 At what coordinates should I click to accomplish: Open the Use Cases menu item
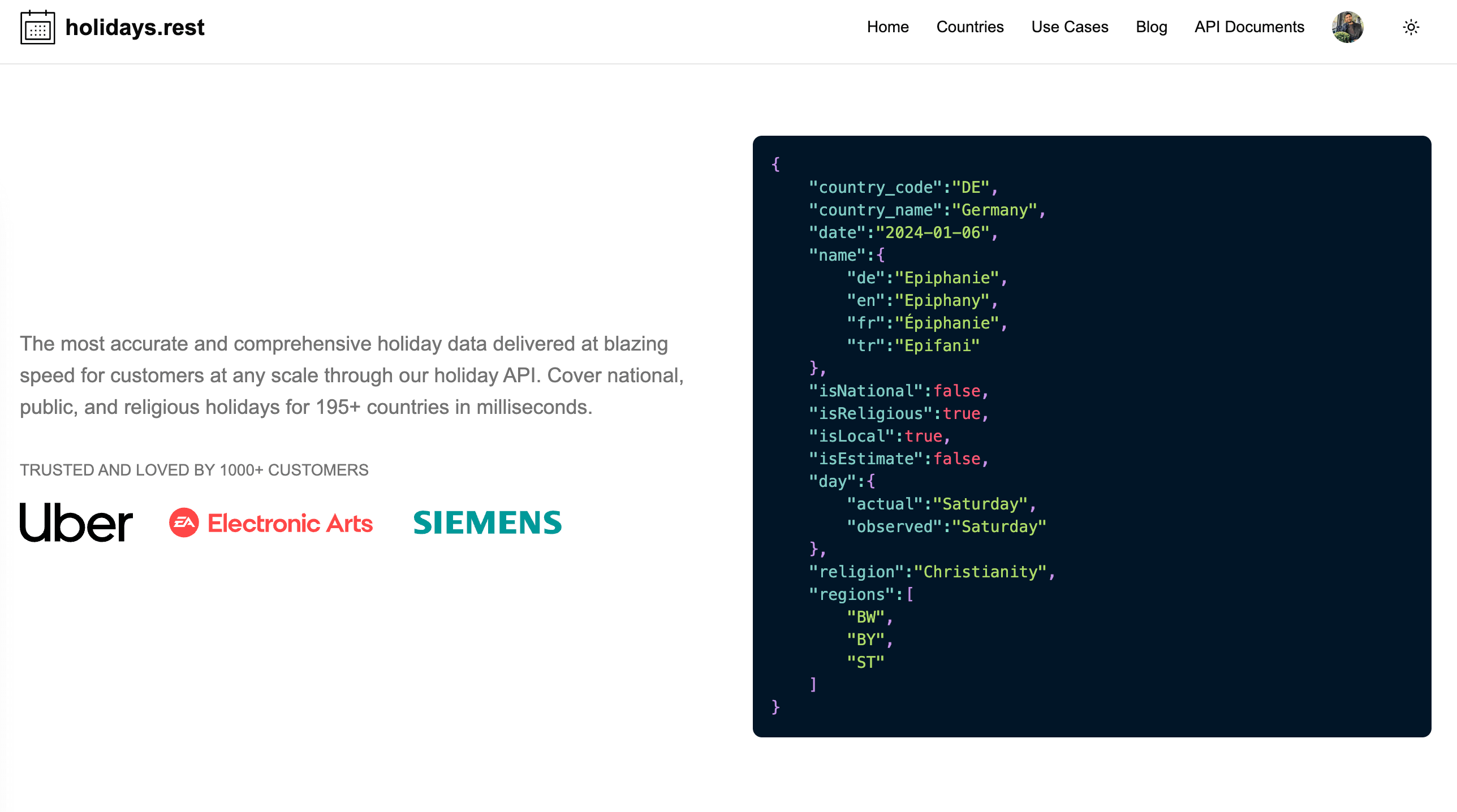pyautogui.click(x=1069, y=27)
